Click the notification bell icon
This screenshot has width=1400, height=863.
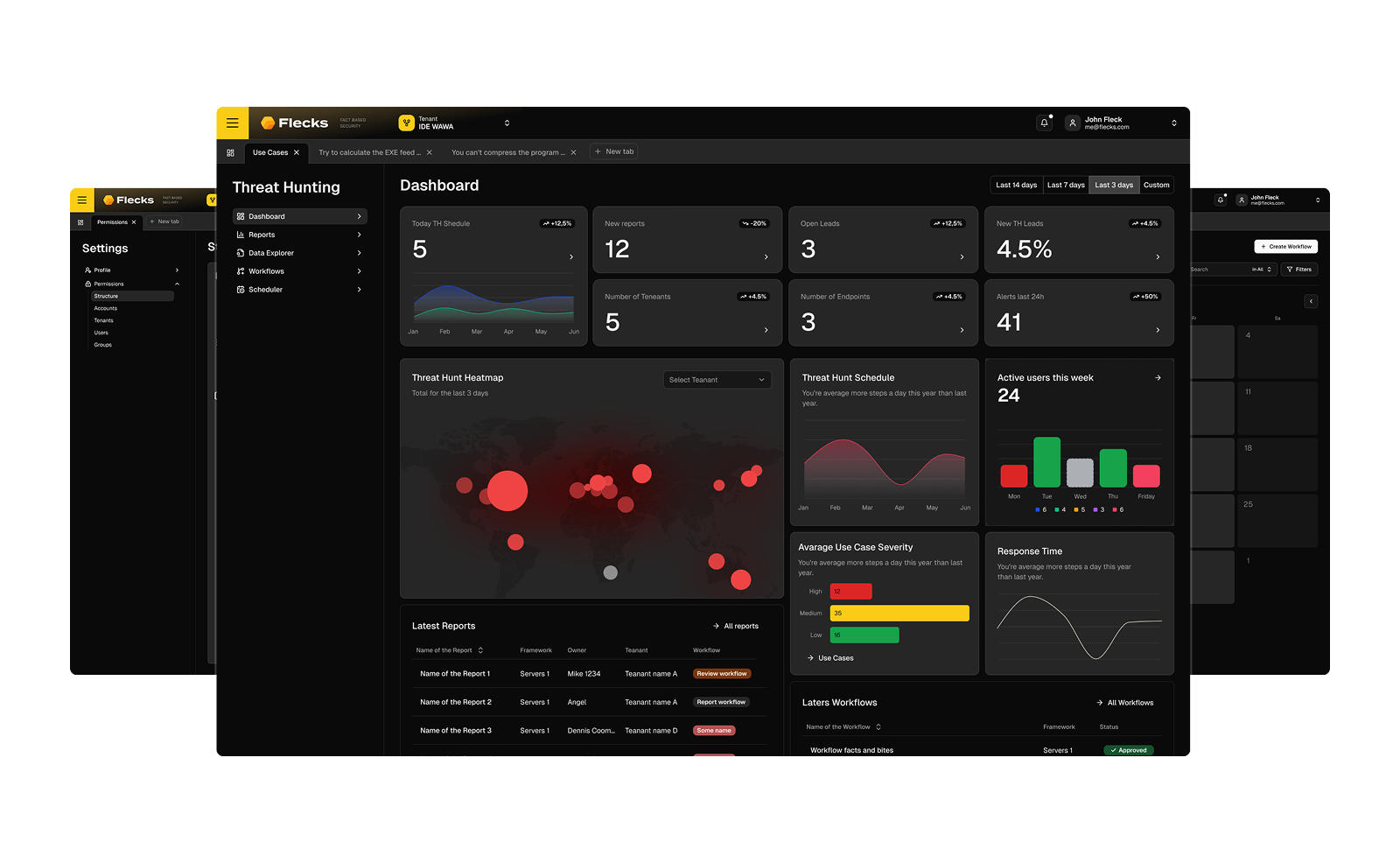1044,123
